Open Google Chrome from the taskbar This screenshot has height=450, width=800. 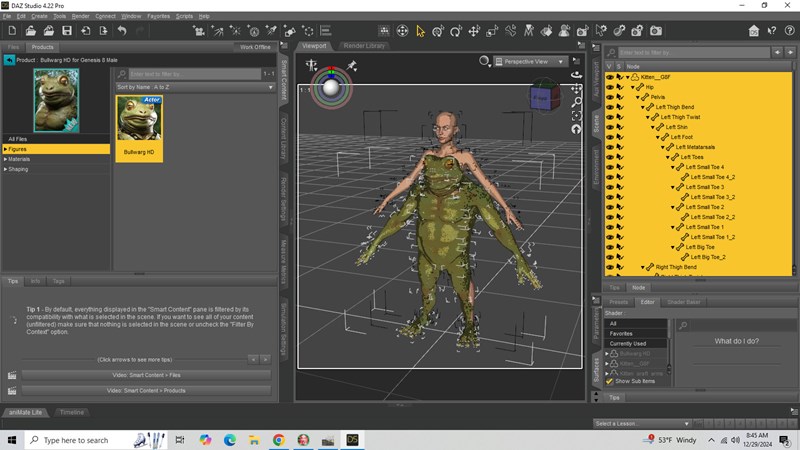coord(279,440)
